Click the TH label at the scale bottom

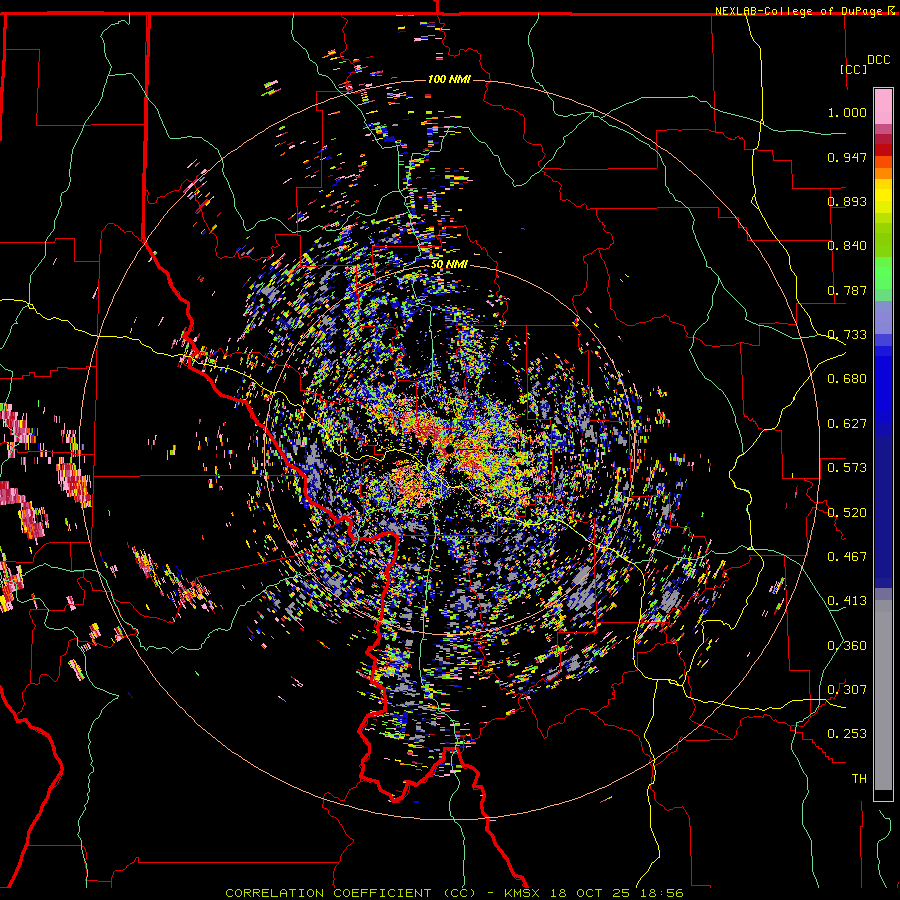(x=859, y=779)
